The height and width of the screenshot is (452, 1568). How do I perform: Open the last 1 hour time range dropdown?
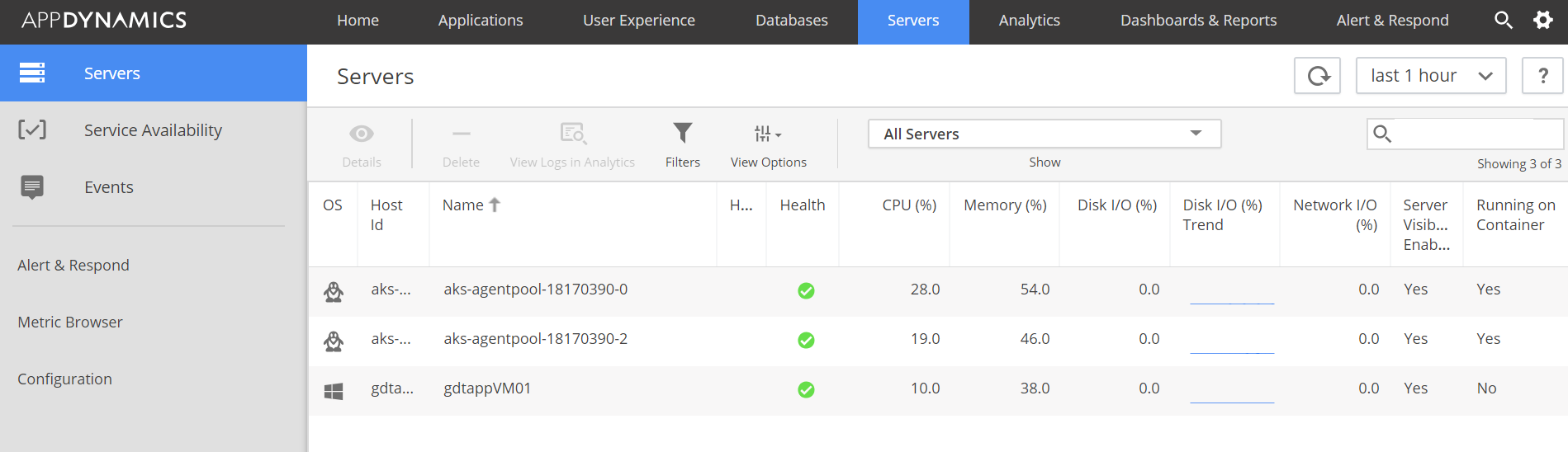click(x=1431, y=76)
